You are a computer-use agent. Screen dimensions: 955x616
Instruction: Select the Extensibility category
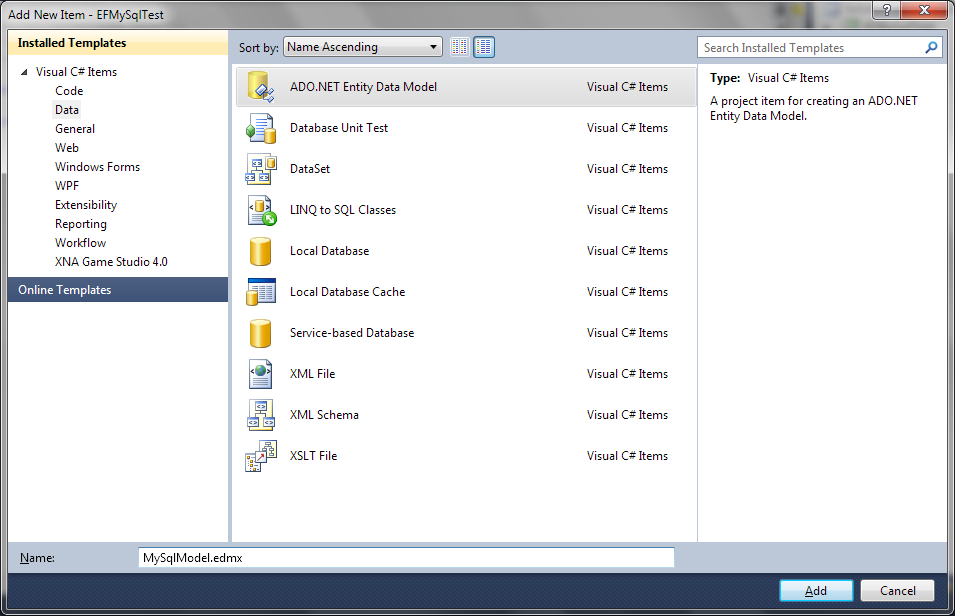86,205
